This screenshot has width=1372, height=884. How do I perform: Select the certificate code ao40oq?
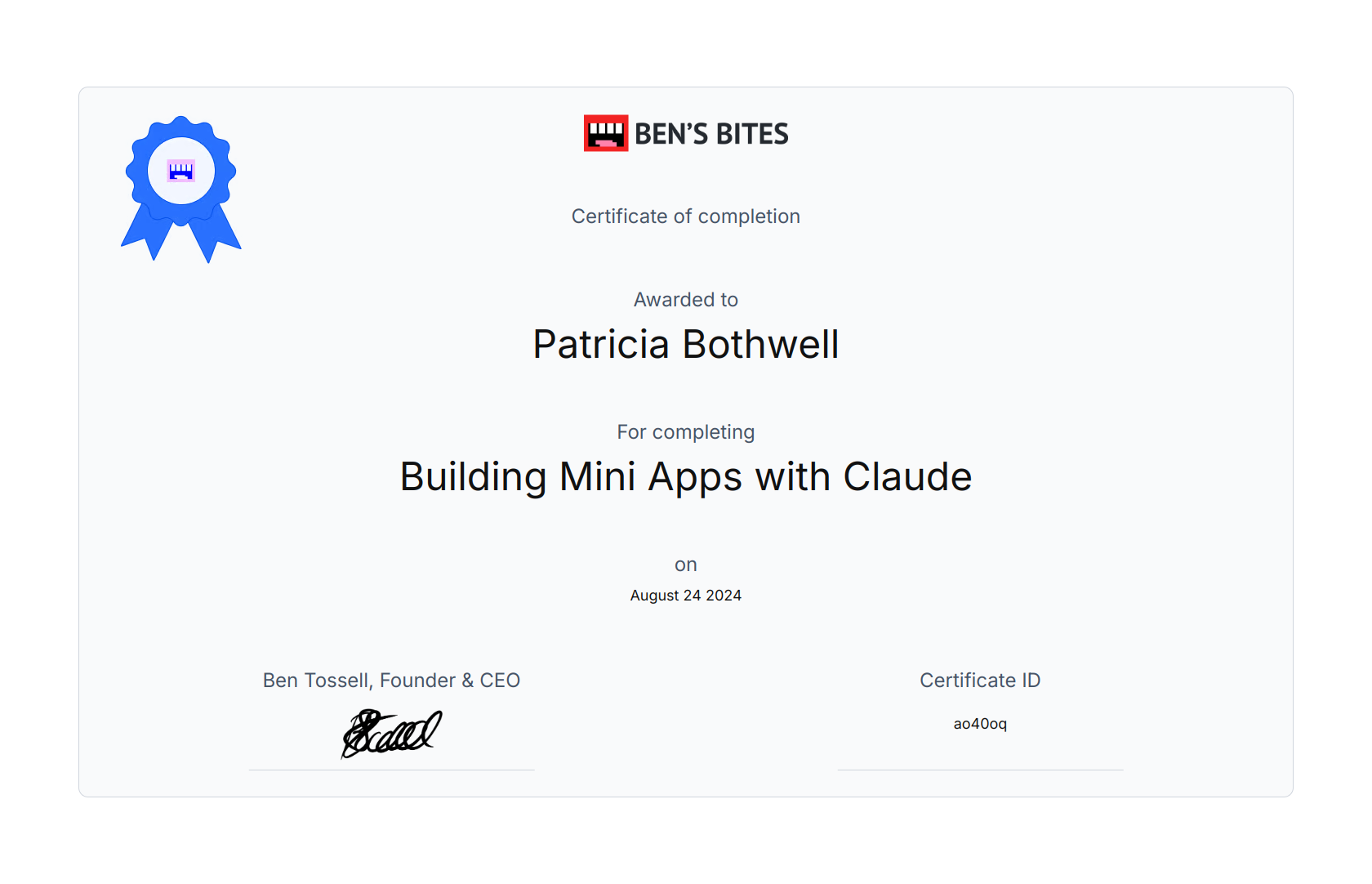(x=980, y=724)
